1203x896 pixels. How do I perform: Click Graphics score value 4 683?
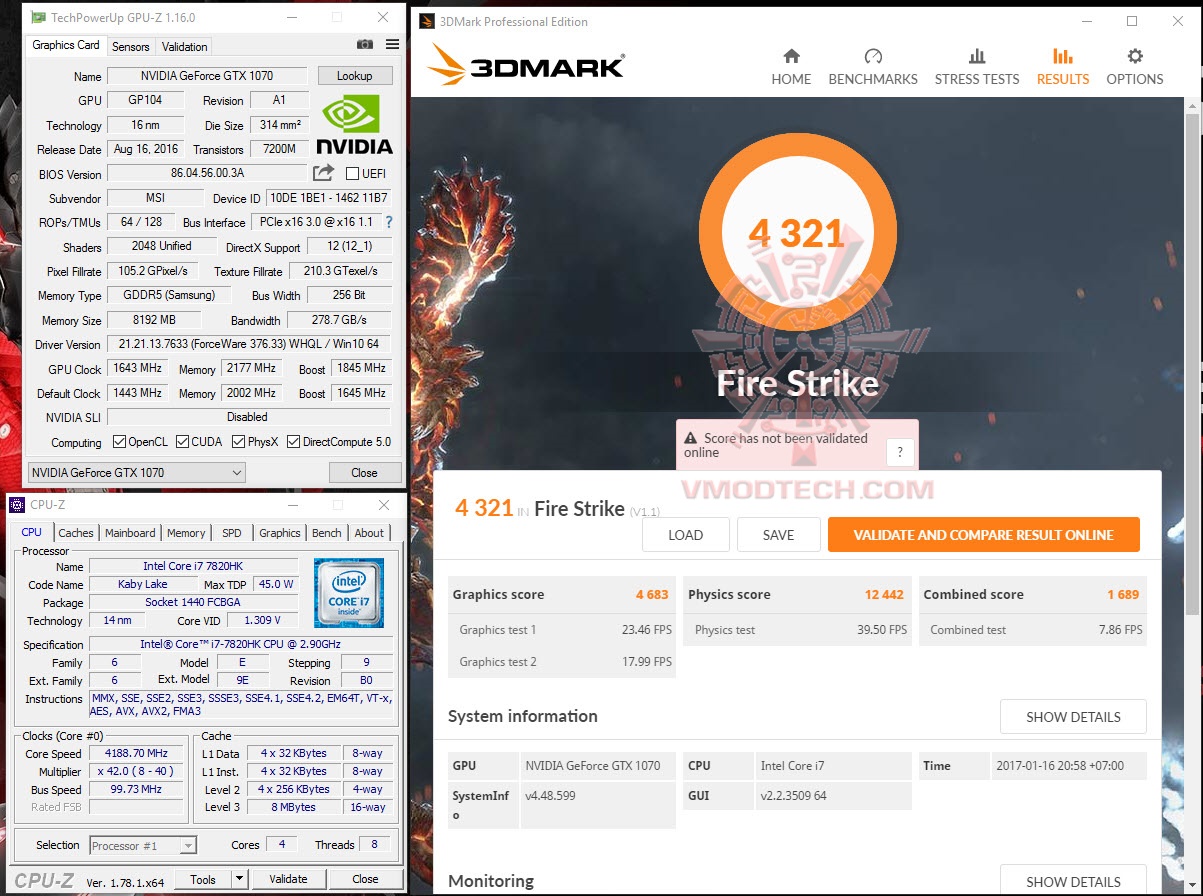652,594
